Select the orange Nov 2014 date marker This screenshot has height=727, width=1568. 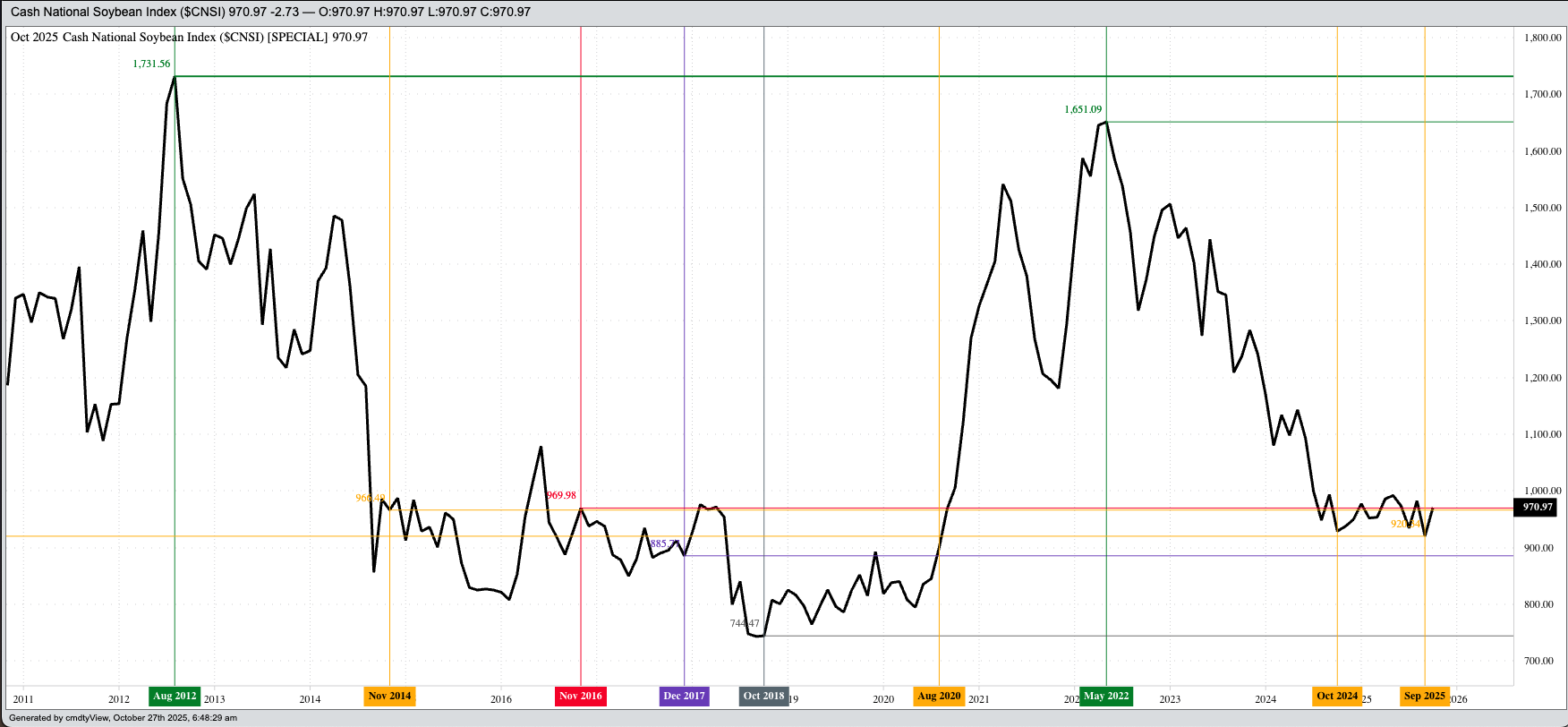tap(389, 696)
